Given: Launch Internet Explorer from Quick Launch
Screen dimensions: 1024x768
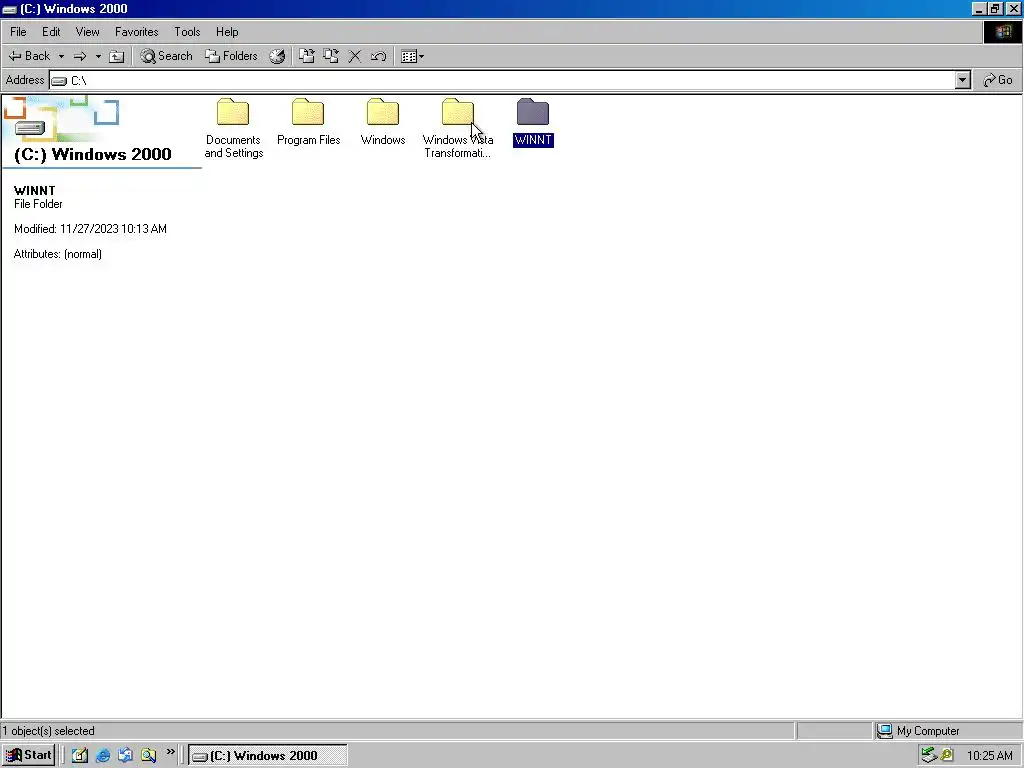Looking at the screenshot, I should click(x=103, y=756).
